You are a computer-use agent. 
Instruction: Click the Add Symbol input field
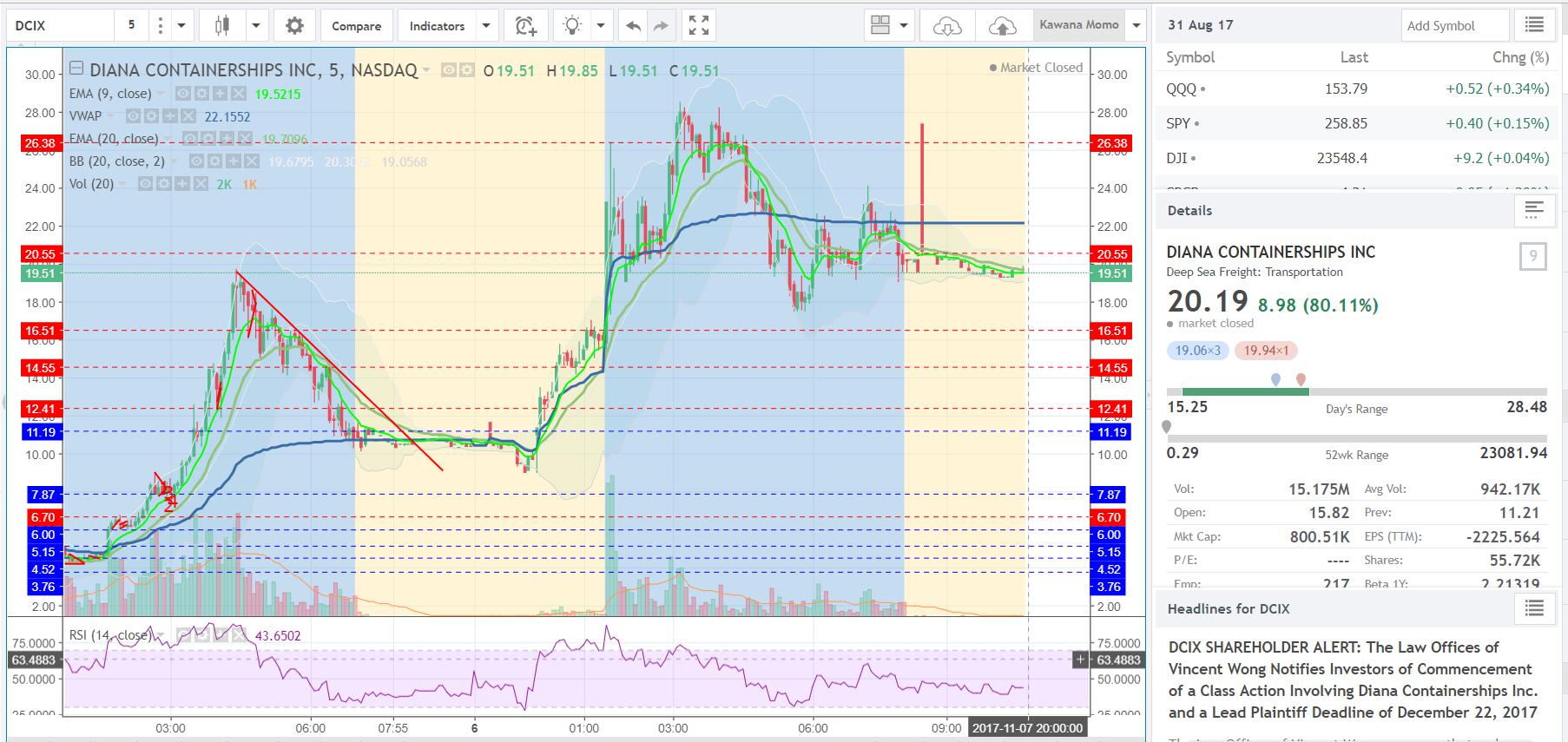[1454, 25]
